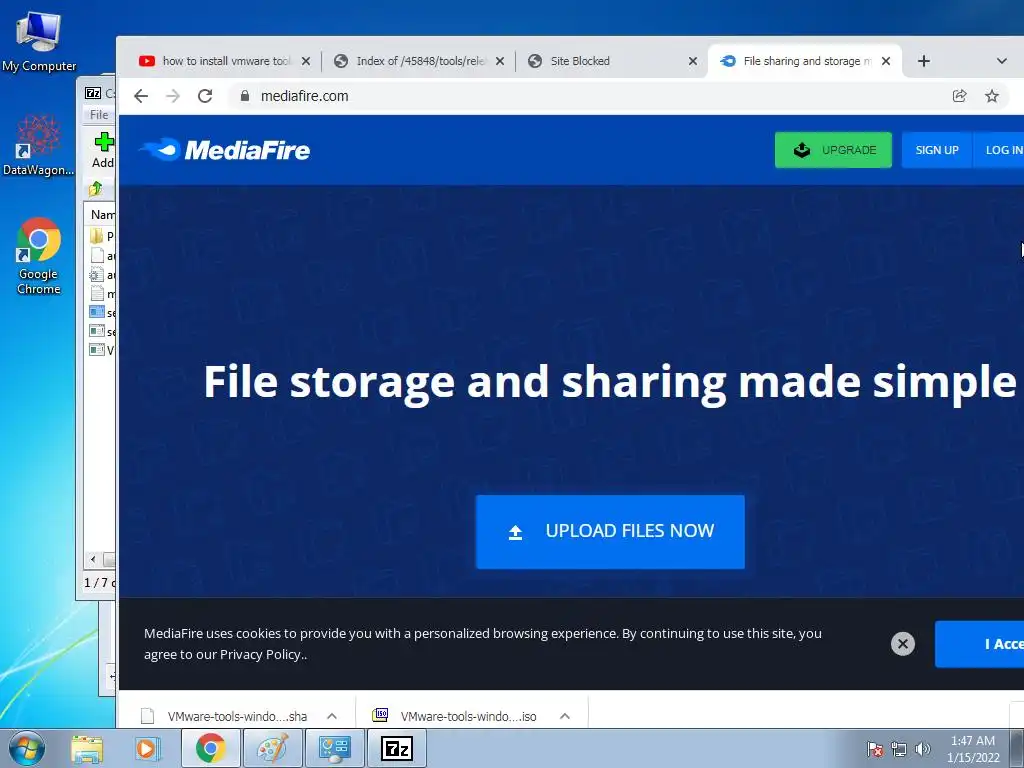The width and height of the screenshot is (1024, 768).
Task: Click the Add button in 7-Zip toolbar
Action: click(103, 150)
